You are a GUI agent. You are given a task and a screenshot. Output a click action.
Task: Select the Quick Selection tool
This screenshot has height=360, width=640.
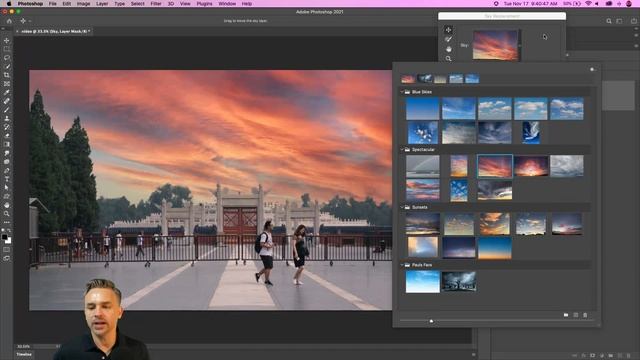coord(7,66)
